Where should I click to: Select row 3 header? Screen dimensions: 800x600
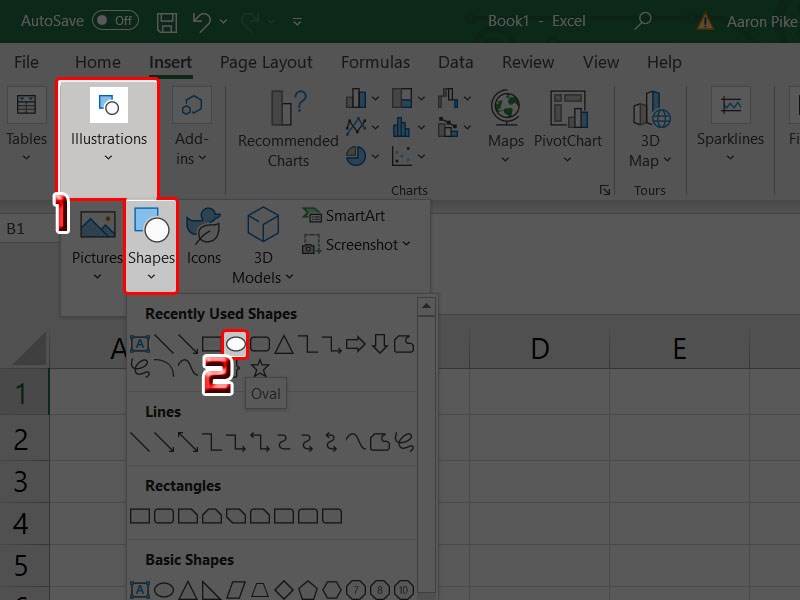pos(22,481)
